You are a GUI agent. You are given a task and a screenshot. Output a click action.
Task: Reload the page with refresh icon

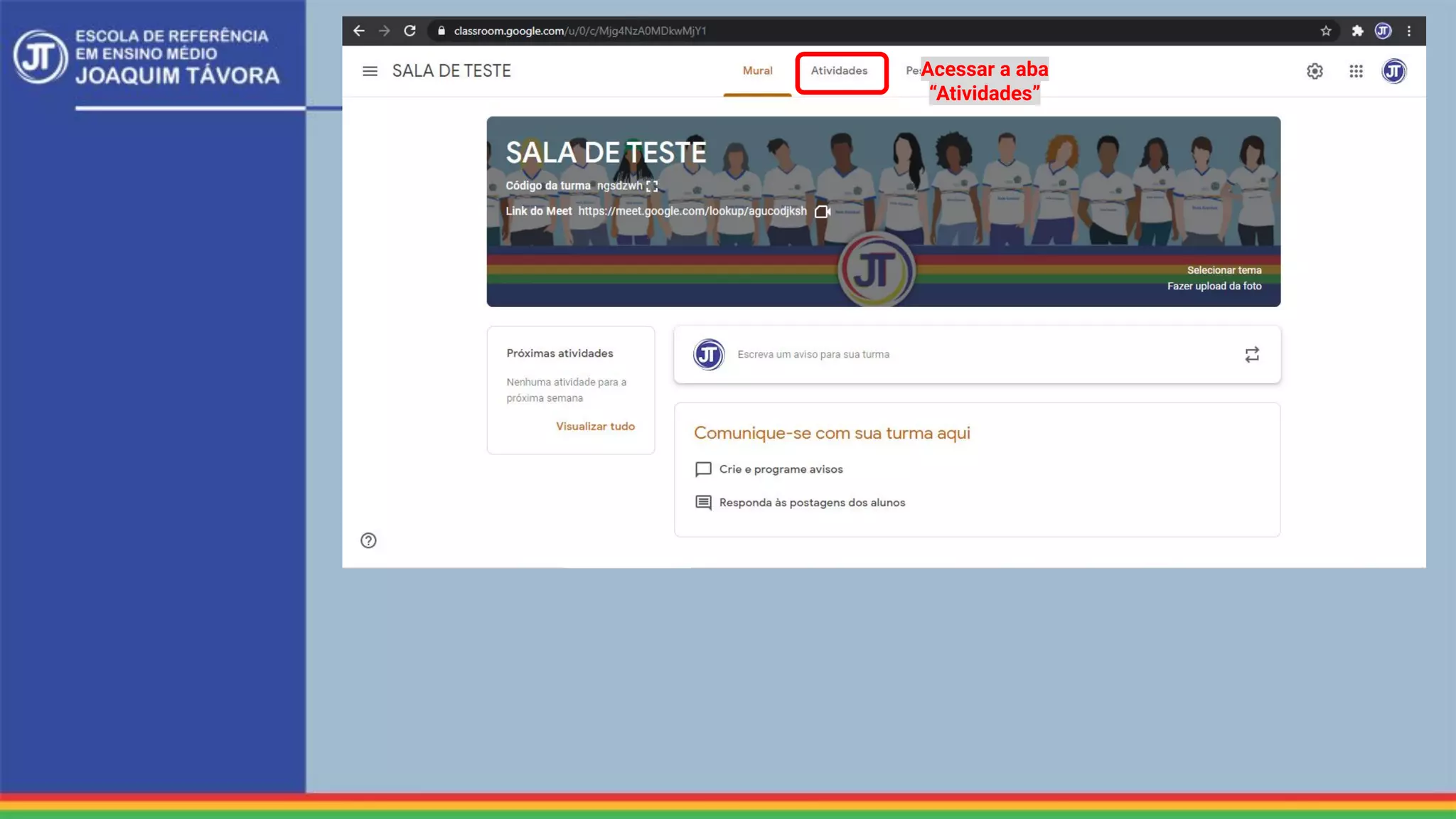[409, 31]
